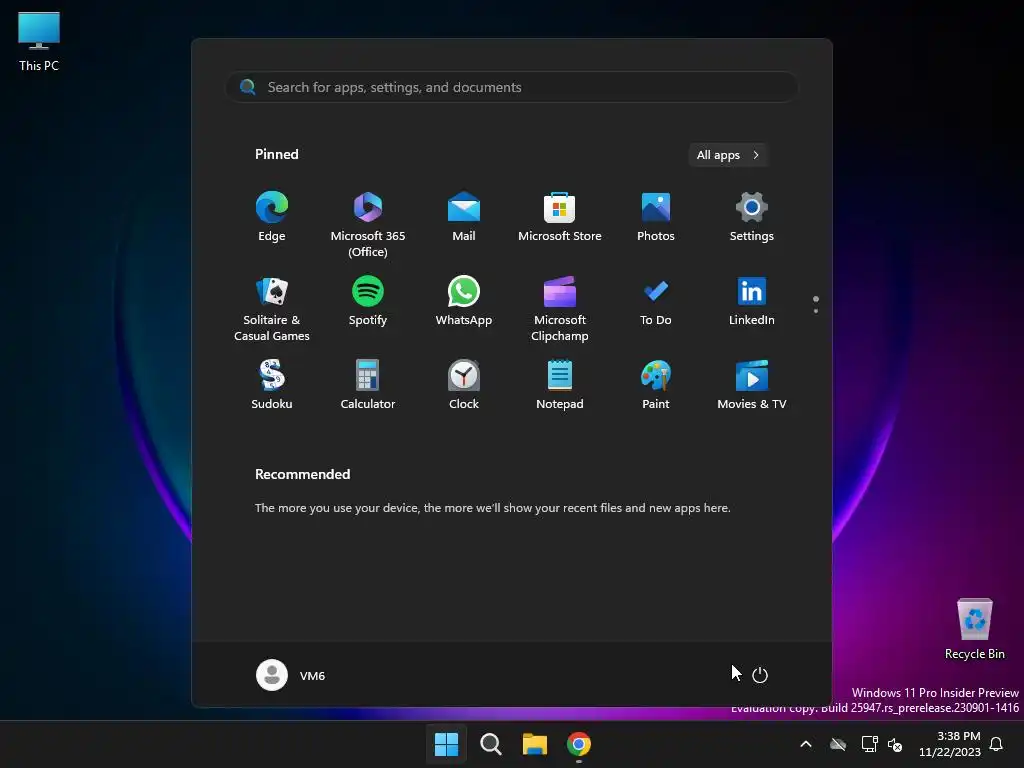Open Movies & TV
The width and height of the screenshot is (1024, 768).
click(x=752, y=385)
